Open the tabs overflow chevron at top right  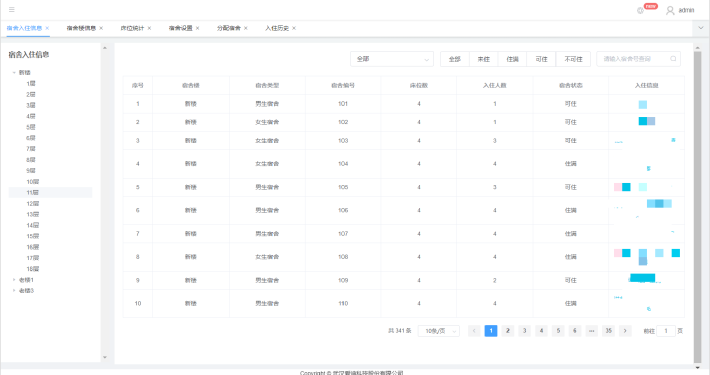[701, 28]
